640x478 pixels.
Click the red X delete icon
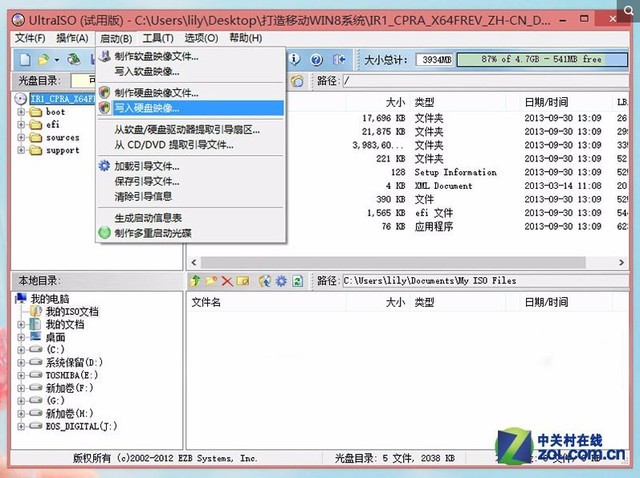[227, 281]
